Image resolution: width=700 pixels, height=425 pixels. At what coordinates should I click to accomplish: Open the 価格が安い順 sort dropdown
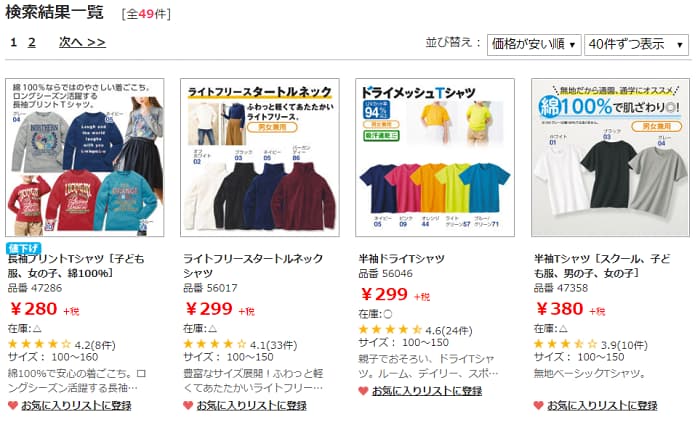pyautogui.click(x=534, y=44)
